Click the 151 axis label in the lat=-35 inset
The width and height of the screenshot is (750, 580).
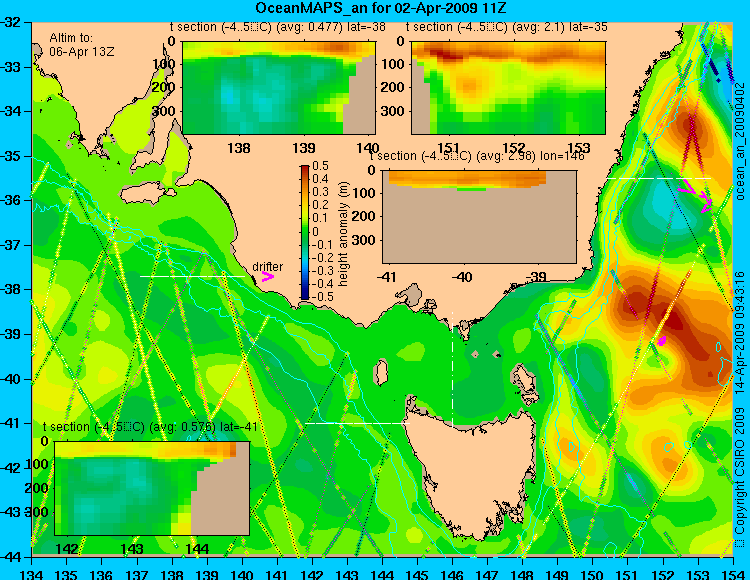pyautogui.click(x=449, y=148)
